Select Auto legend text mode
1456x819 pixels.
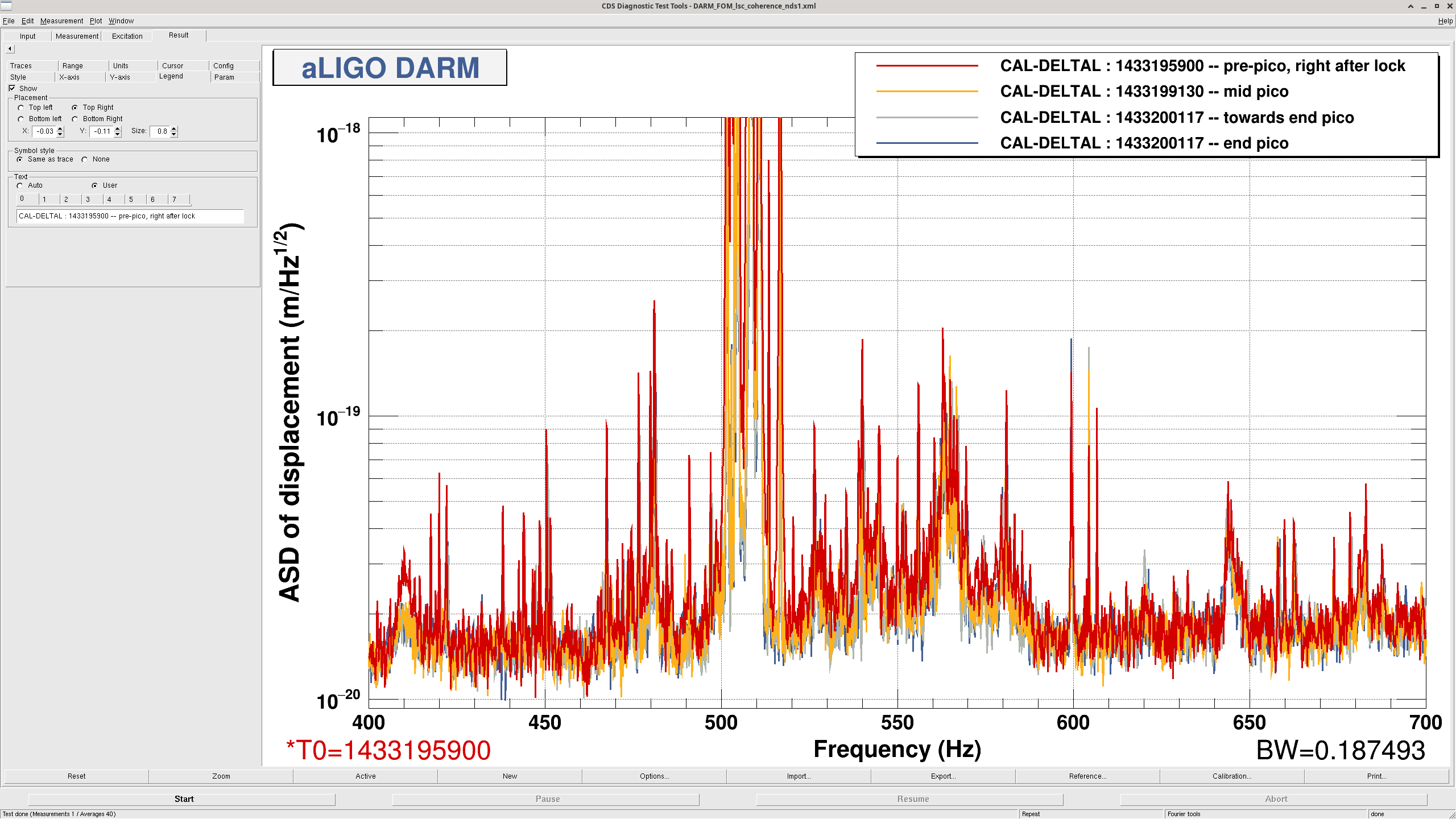click(x=20, y=185)
